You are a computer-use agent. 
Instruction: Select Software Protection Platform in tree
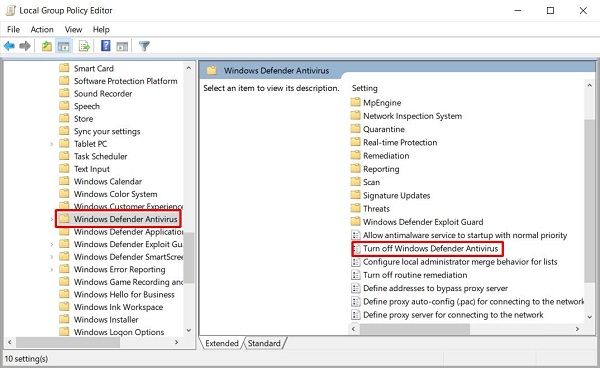point(126,81)
